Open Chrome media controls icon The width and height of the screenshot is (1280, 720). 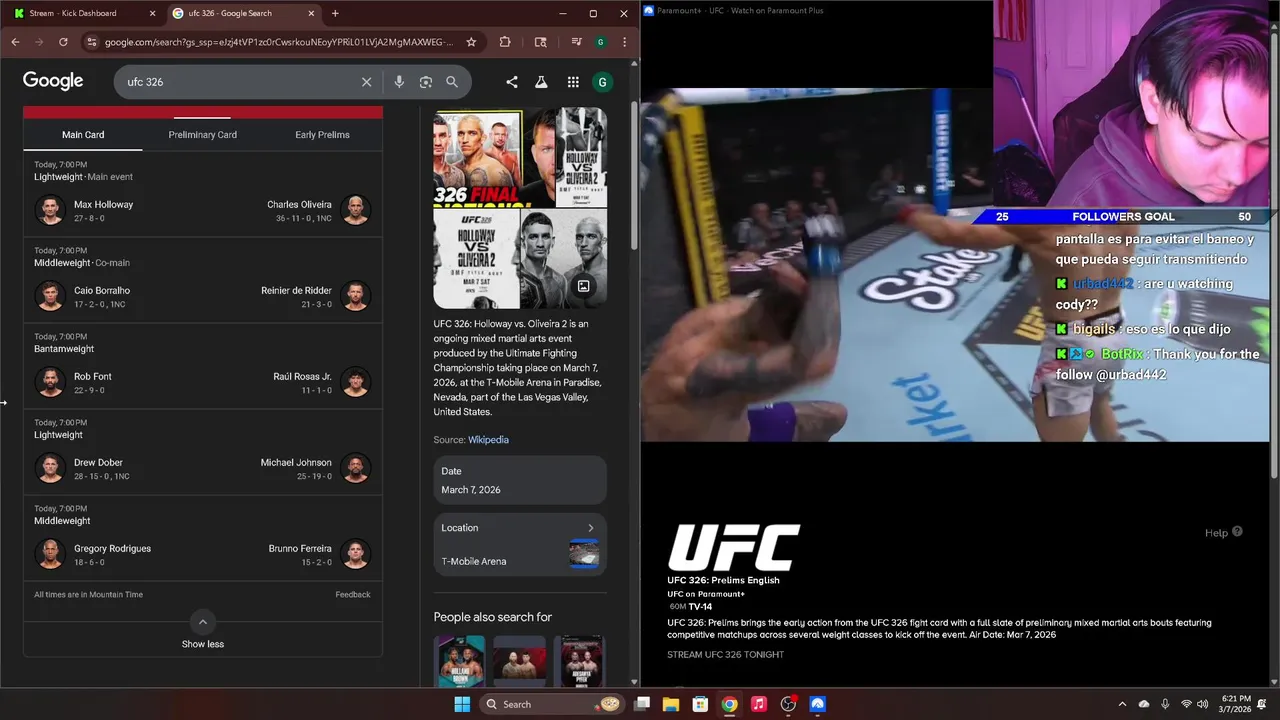[x=576, y=42]
